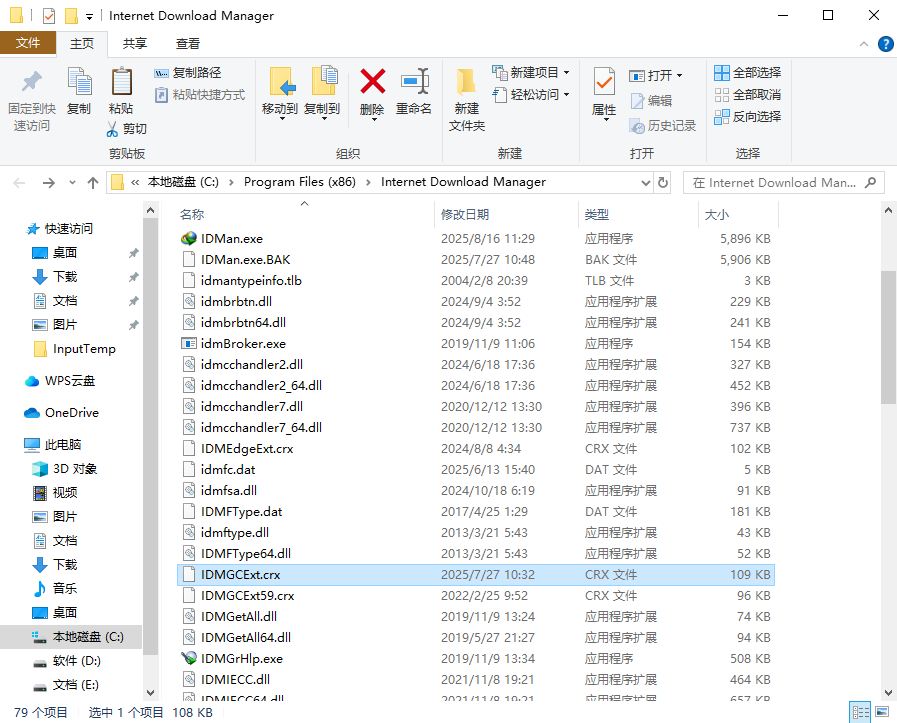Click Program Files (x86) breadcrumb
Viewport: 897px width, 723px height.
click(300, 182)
